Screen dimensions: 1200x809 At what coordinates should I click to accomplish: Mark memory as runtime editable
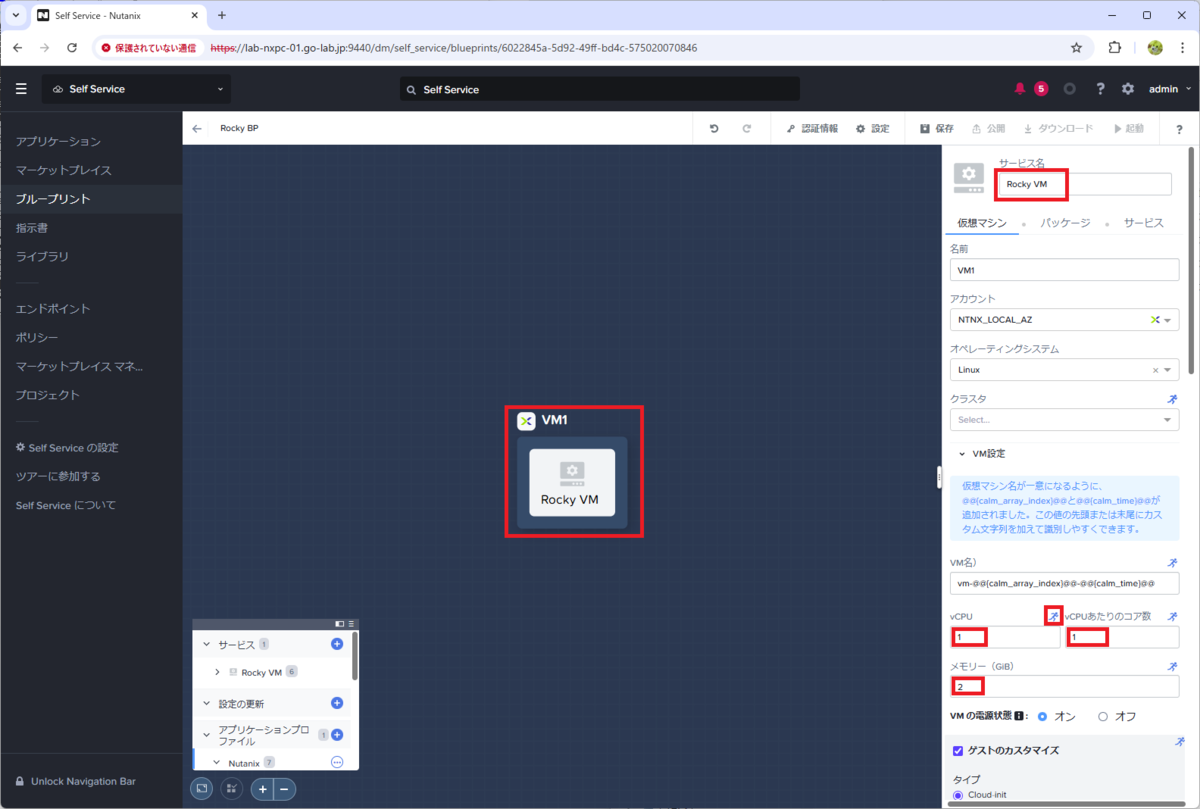[x=1172, y=666]
